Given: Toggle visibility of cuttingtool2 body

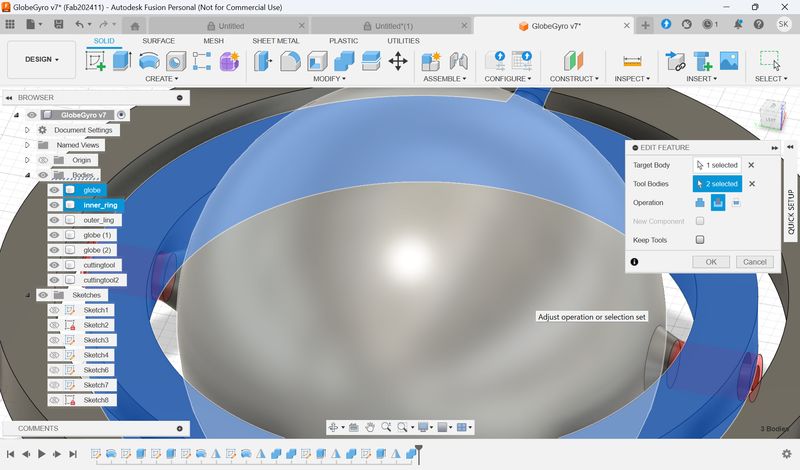Looking at the screenshot, I should pos(55,280).
